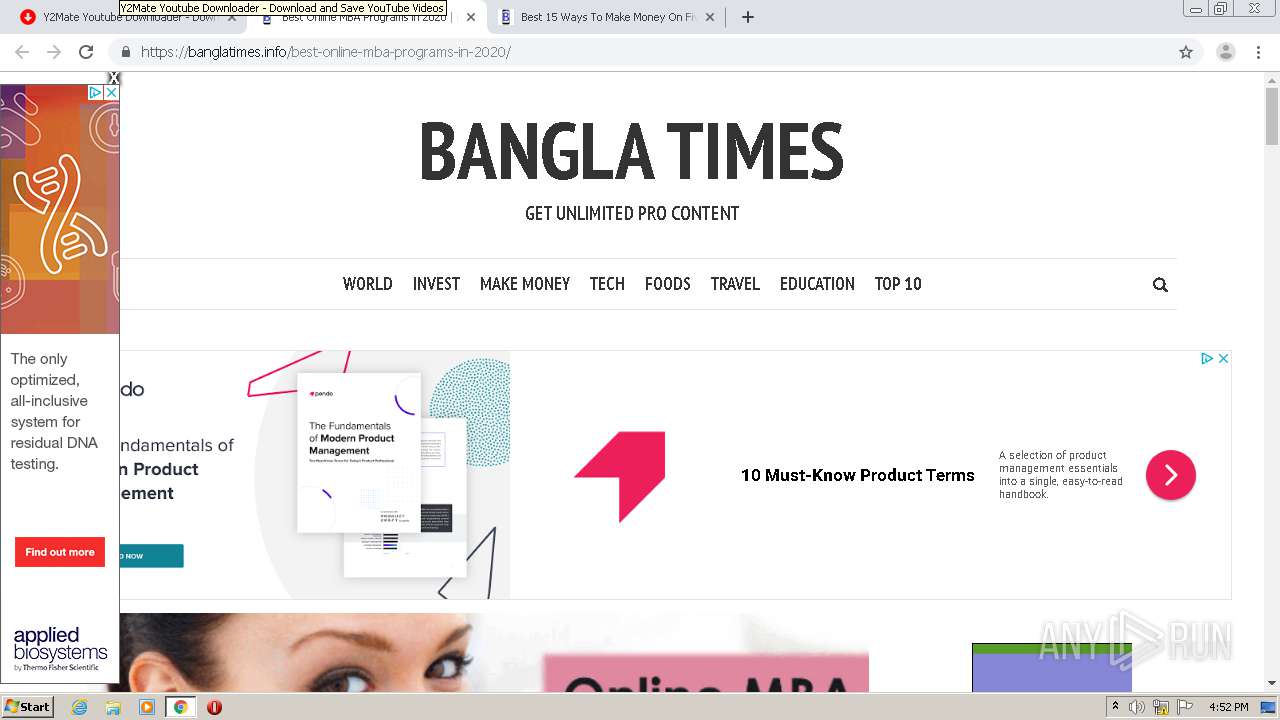Open the INVEST menu item
Image resolution: width=1280 pixels, height=720 pixels.
click(436, 284)
